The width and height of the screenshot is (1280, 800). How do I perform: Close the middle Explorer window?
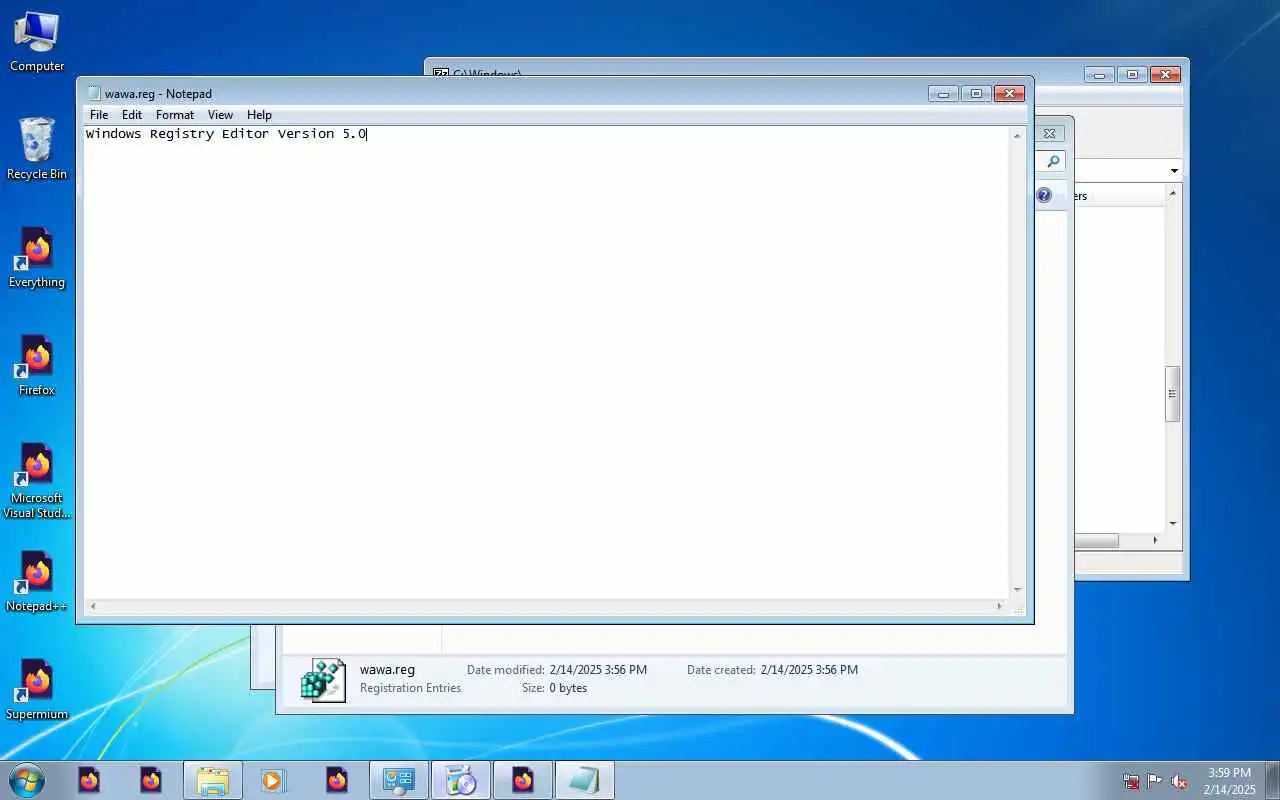[1049, 133]
